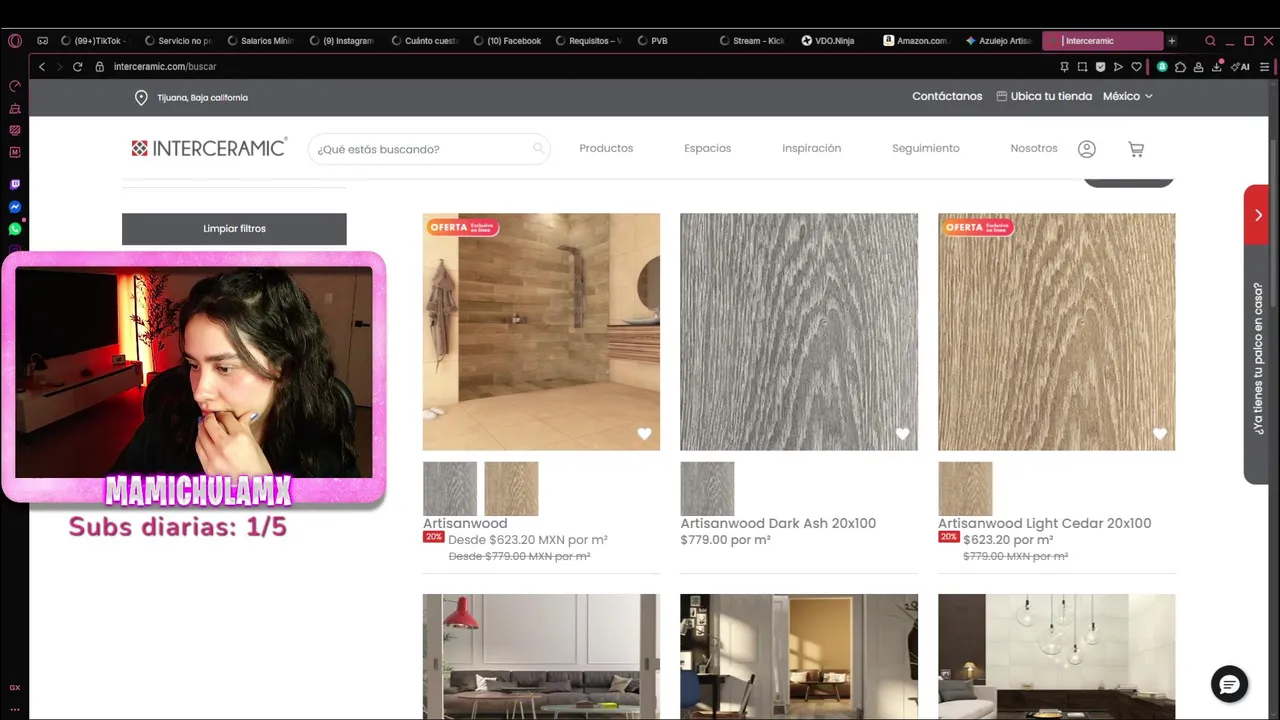Take a snapshot with the capture icon
The height and width of the screenshot is (720, 1280).
click(1082, 67)
